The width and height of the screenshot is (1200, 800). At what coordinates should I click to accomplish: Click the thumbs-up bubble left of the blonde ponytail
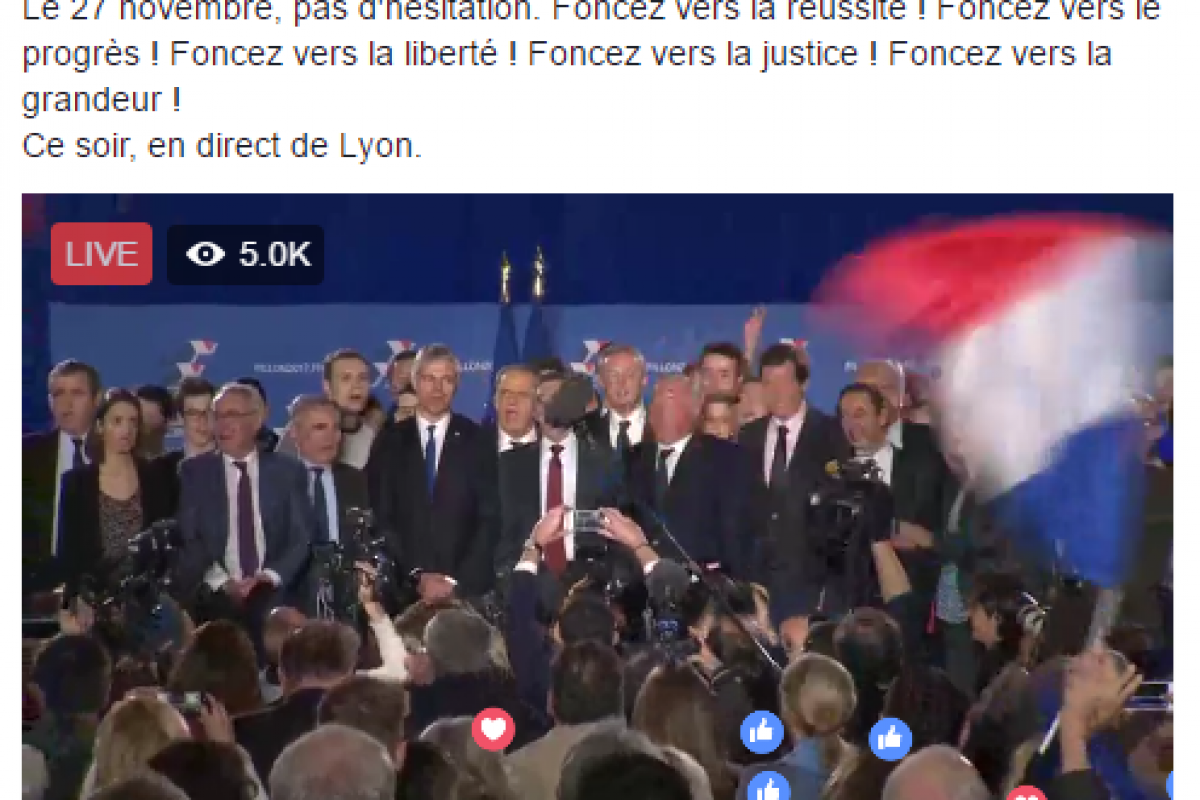(x=762, y=732)
